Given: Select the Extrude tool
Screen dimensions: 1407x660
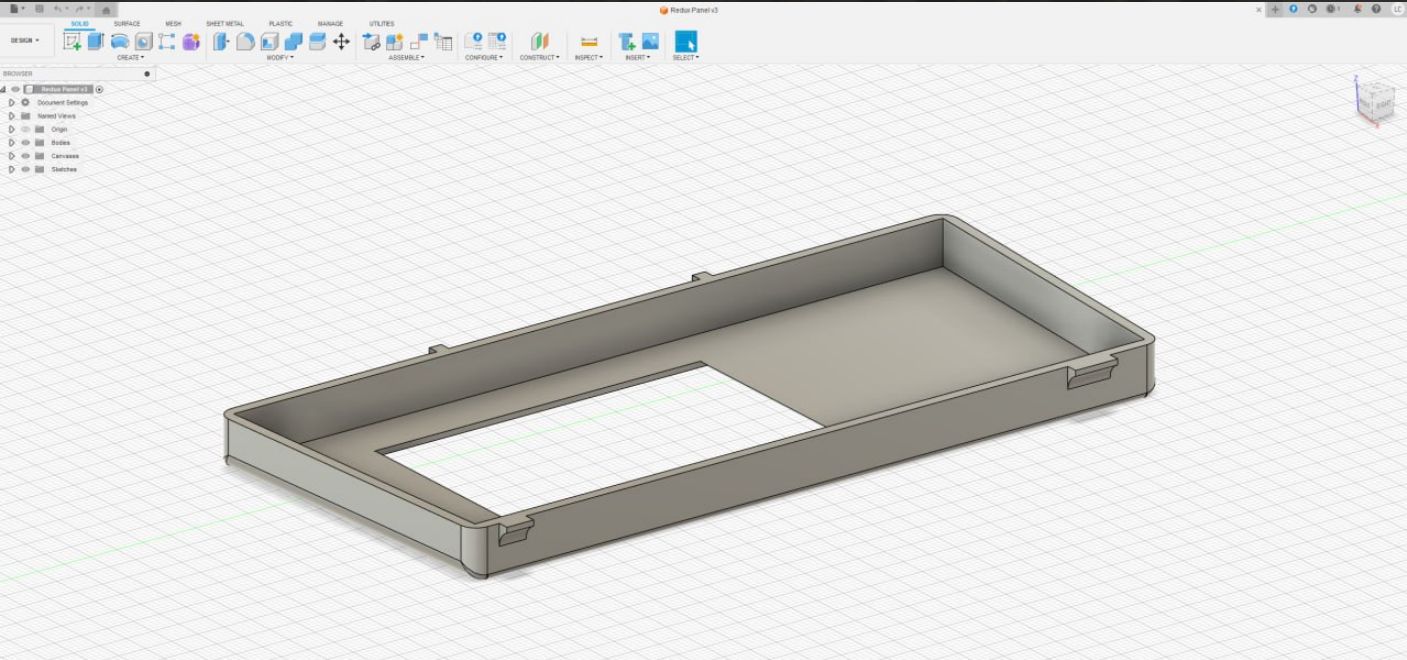Looking at the screenshot, I should (96, 41).
